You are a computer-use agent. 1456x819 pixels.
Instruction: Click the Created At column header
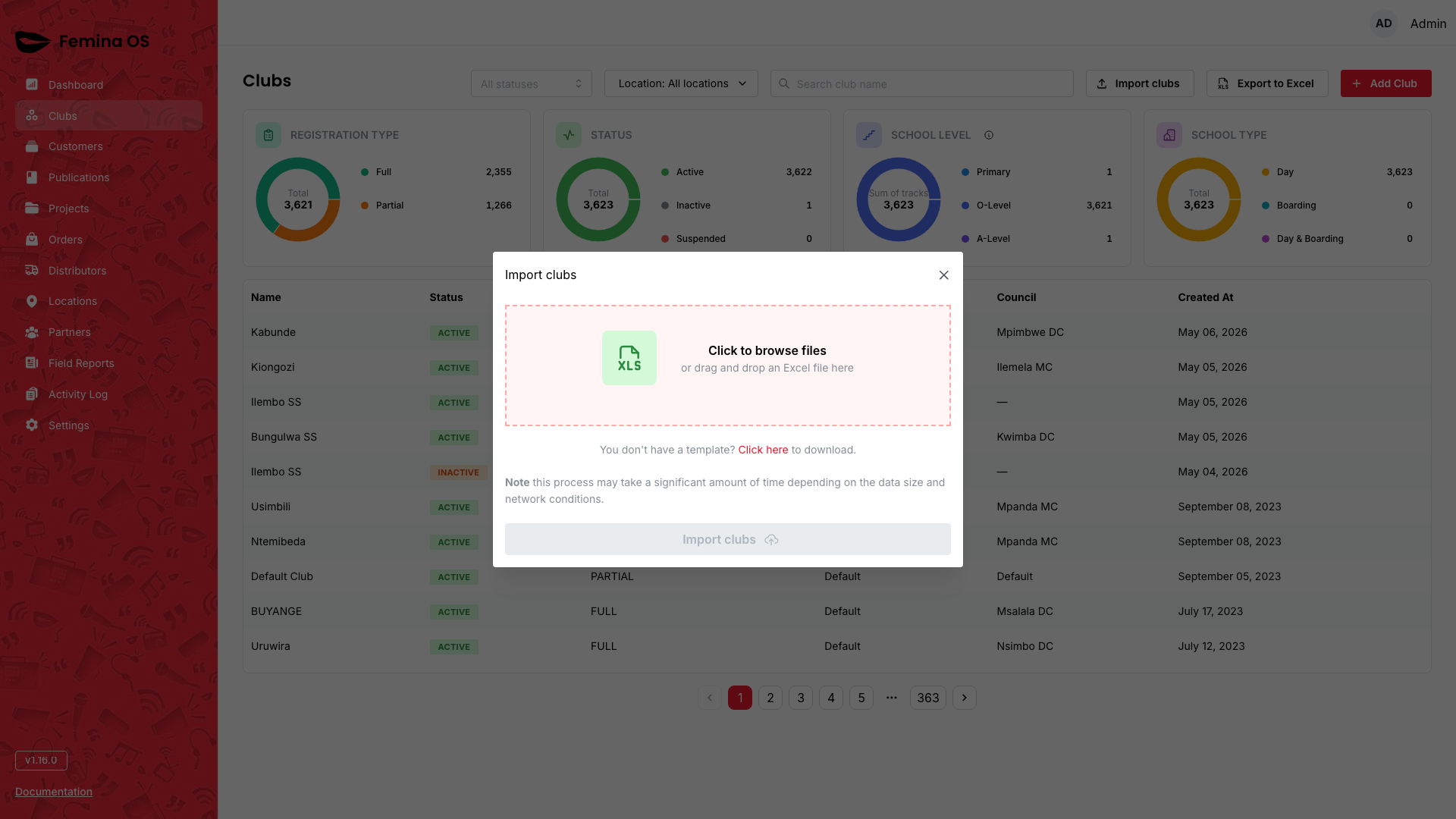click(1205, 297)
